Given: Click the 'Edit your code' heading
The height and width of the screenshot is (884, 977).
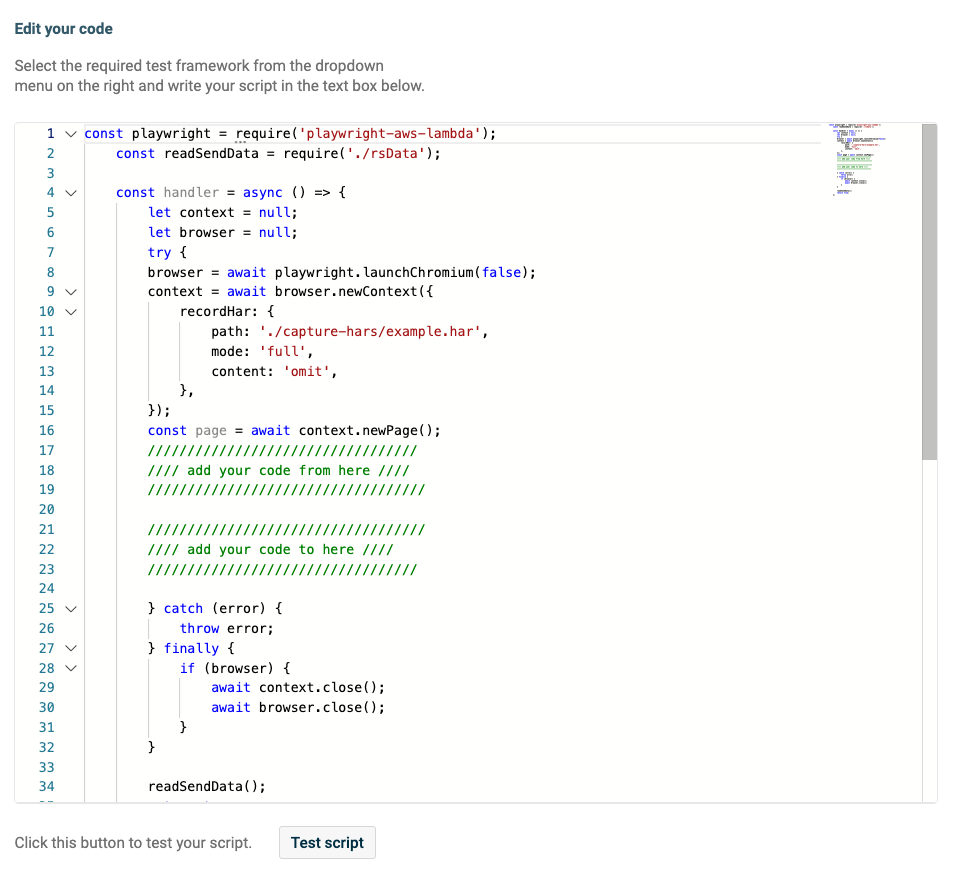Looking at the screenshot, I should [x=63, y=29].
